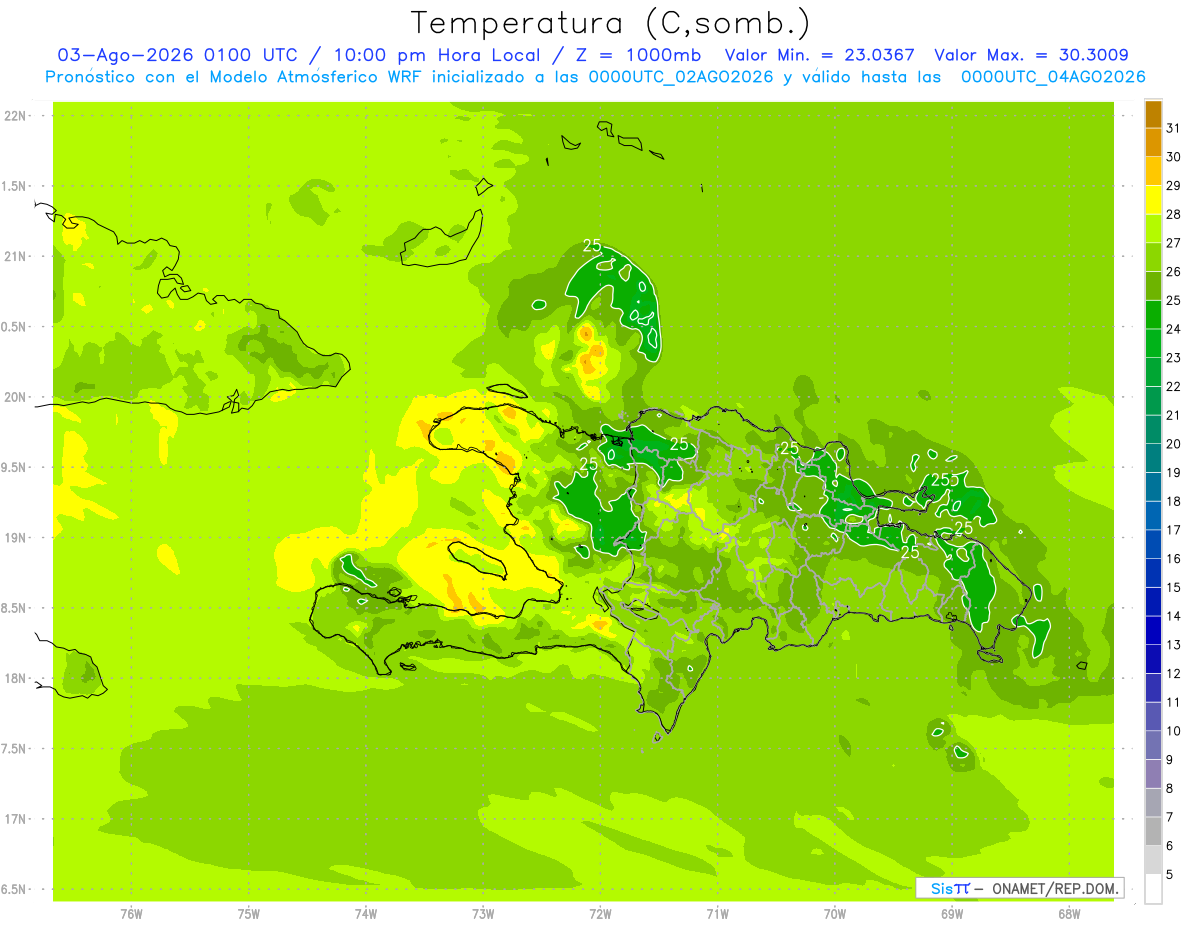Click the "18N" latitude label
The width and height of the screenshot is (1200, 927).
point(15,678)
